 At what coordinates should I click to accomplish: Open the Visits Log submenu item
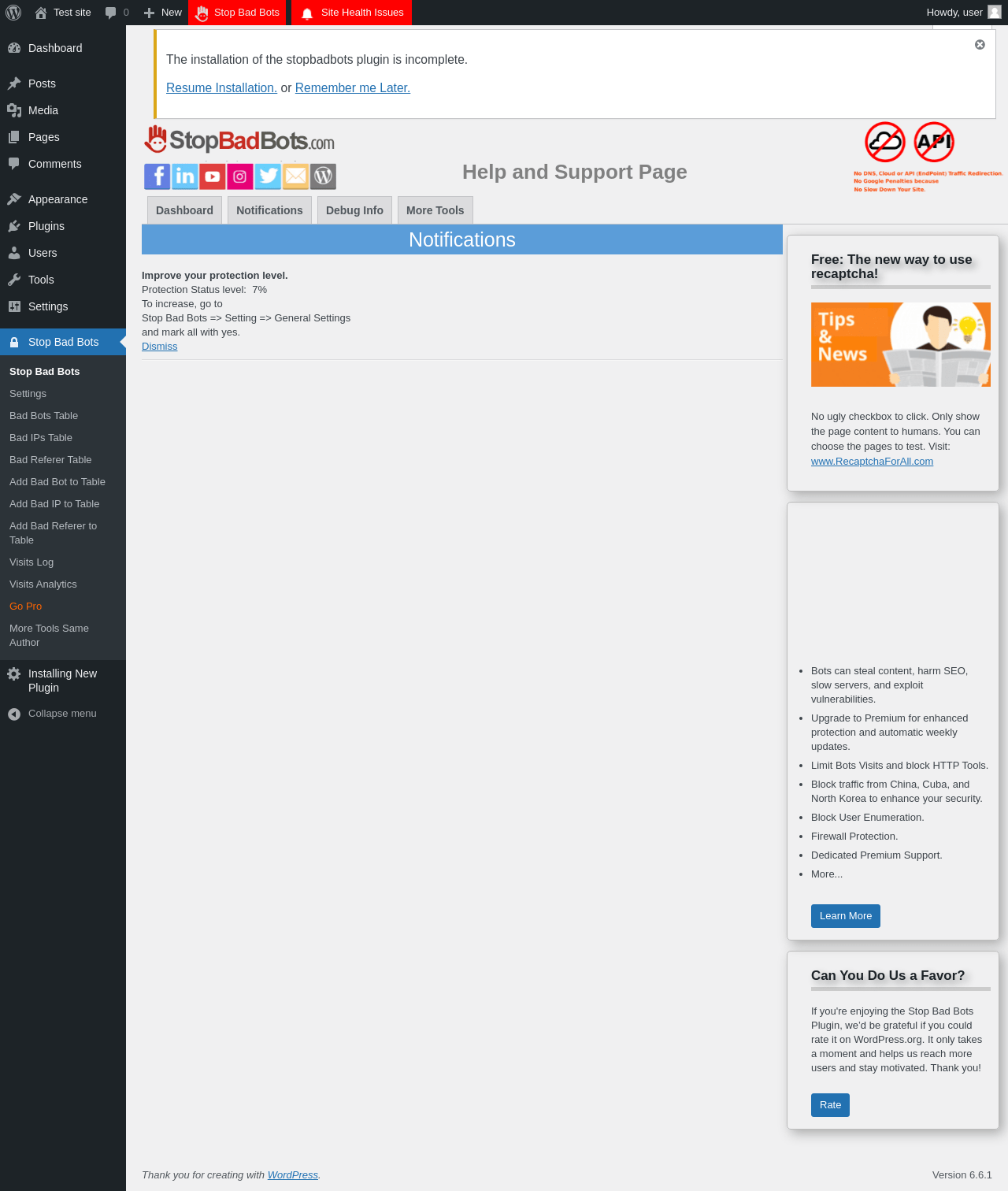tap(63, 562)
